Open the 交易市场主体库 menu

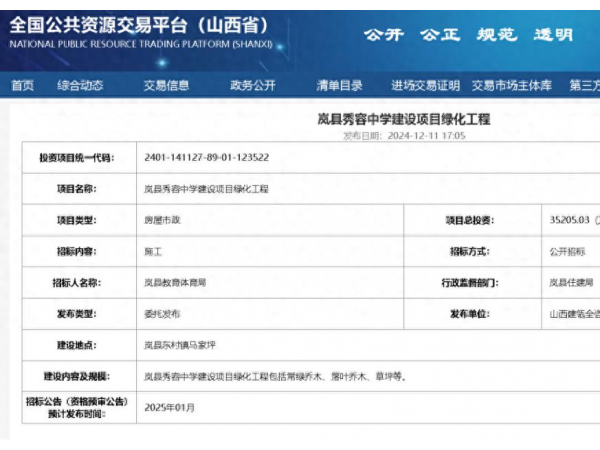[x=511, y=86]
